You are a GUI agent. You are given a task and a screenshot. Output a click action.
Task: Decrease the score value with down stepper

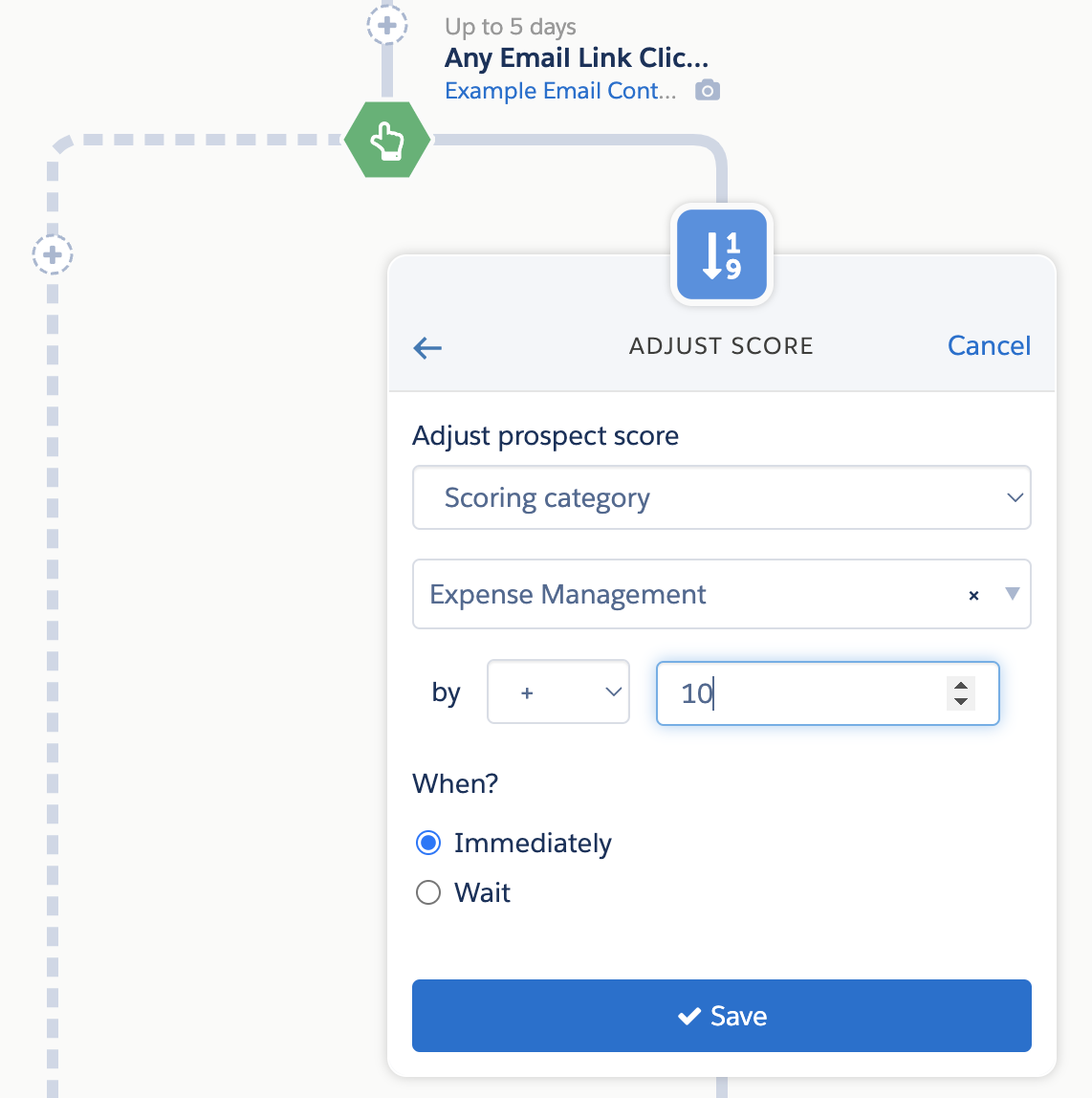[x=961, y=702]
